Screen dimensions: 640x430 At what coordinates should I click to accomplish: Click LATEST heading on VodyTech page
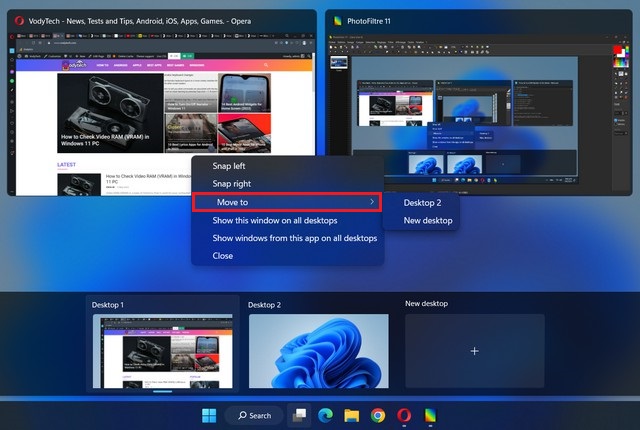[x=67, y=164]
